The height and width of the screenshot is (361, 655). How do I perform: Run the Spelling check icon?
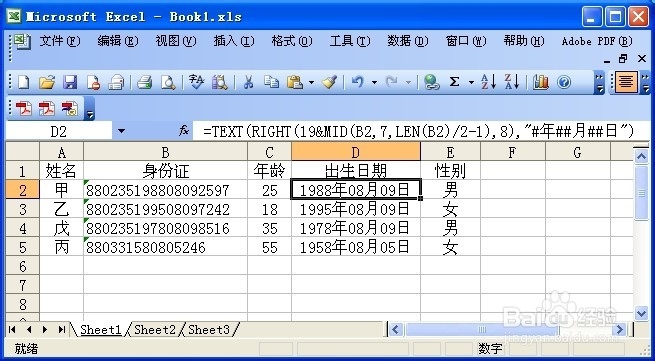pyautogui.click(x=196, y=82)
